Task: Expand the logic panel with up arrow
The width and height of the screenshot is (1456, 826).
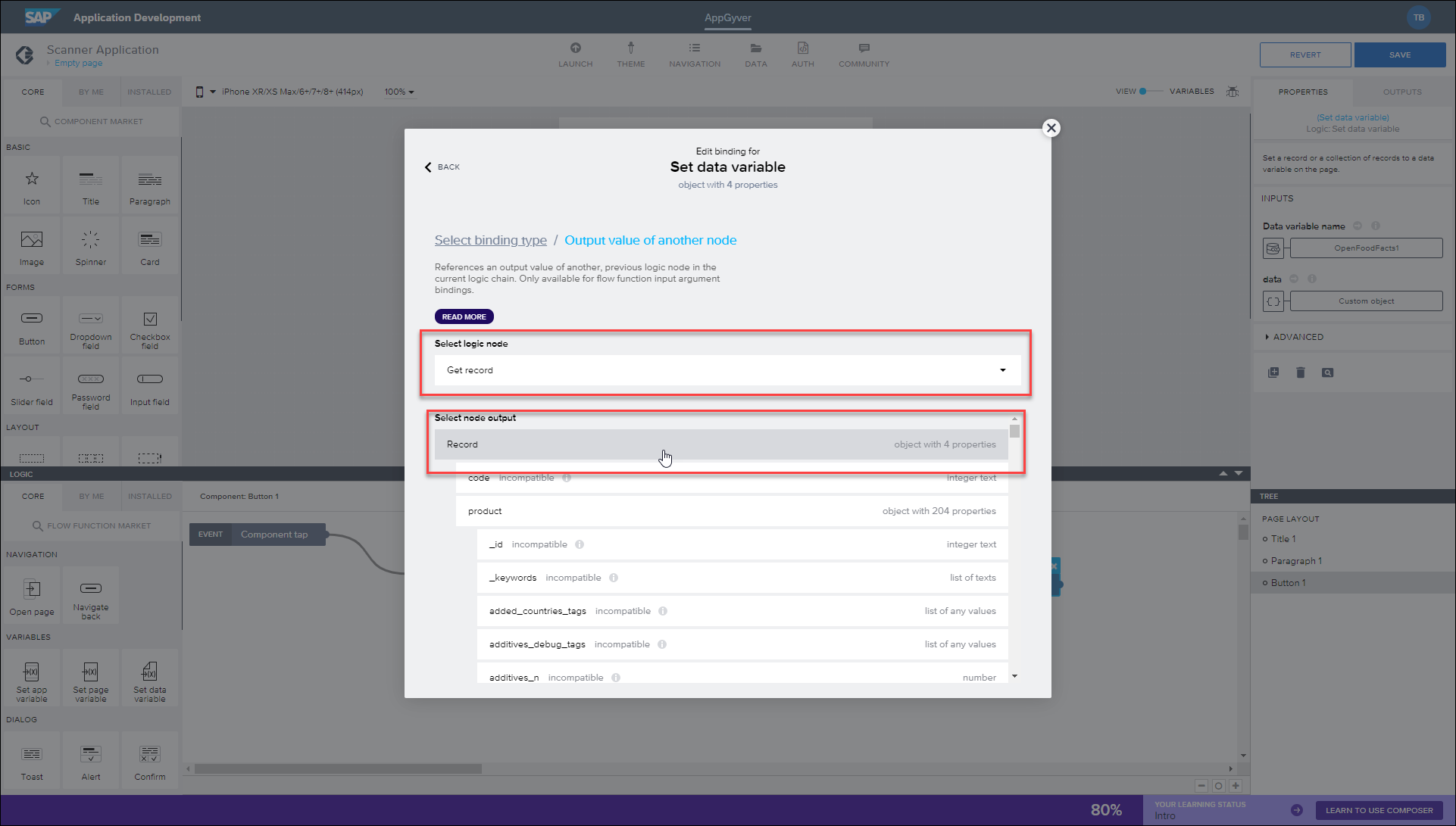Action: pyautogui.click(x=1223, y=473)
